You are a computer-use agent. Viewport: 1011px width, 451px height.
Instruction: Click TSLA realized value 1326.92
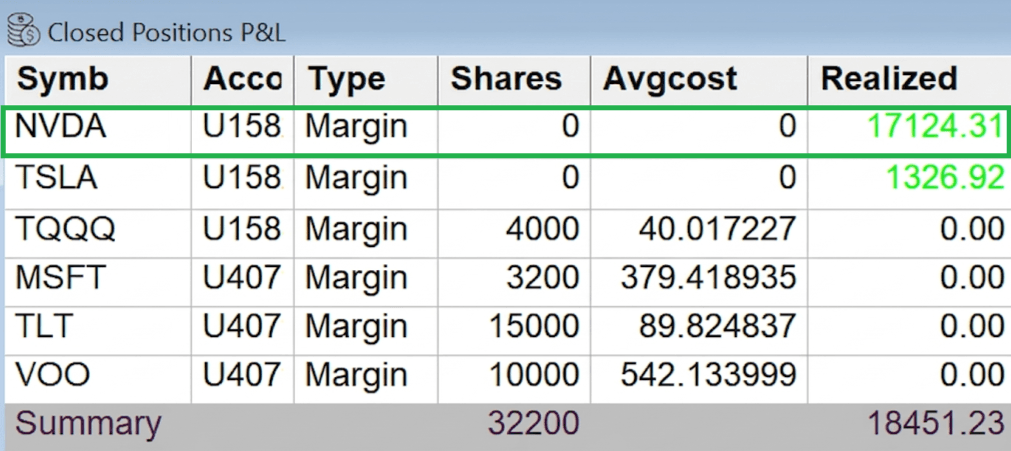pos(945,179)
